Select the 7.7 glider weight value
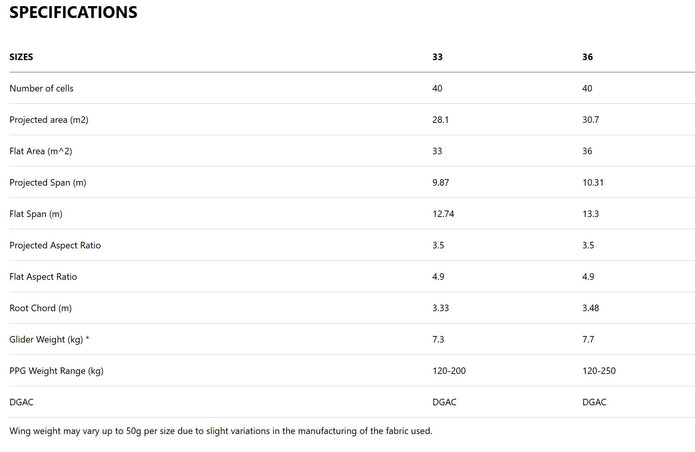This screenshot has width=695, height=452. point(588,340)
